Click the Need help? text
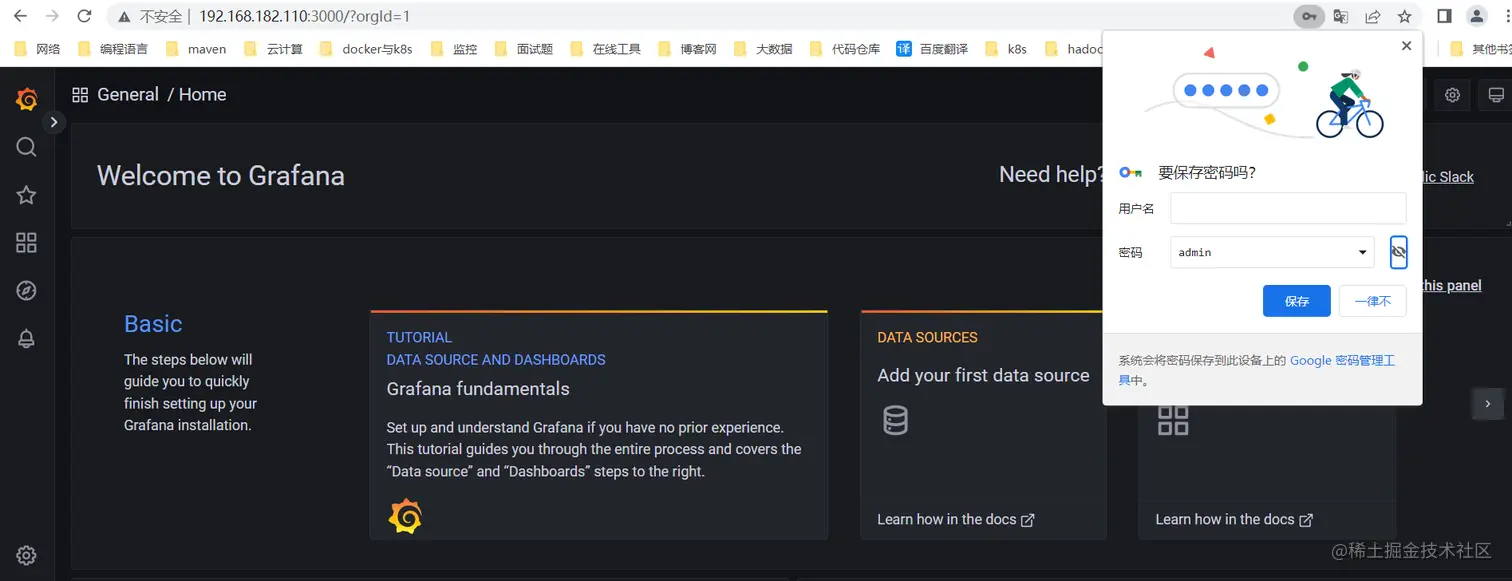Image resolution: width=1512 pixels, height=581 pixels. coord(1051,174)
